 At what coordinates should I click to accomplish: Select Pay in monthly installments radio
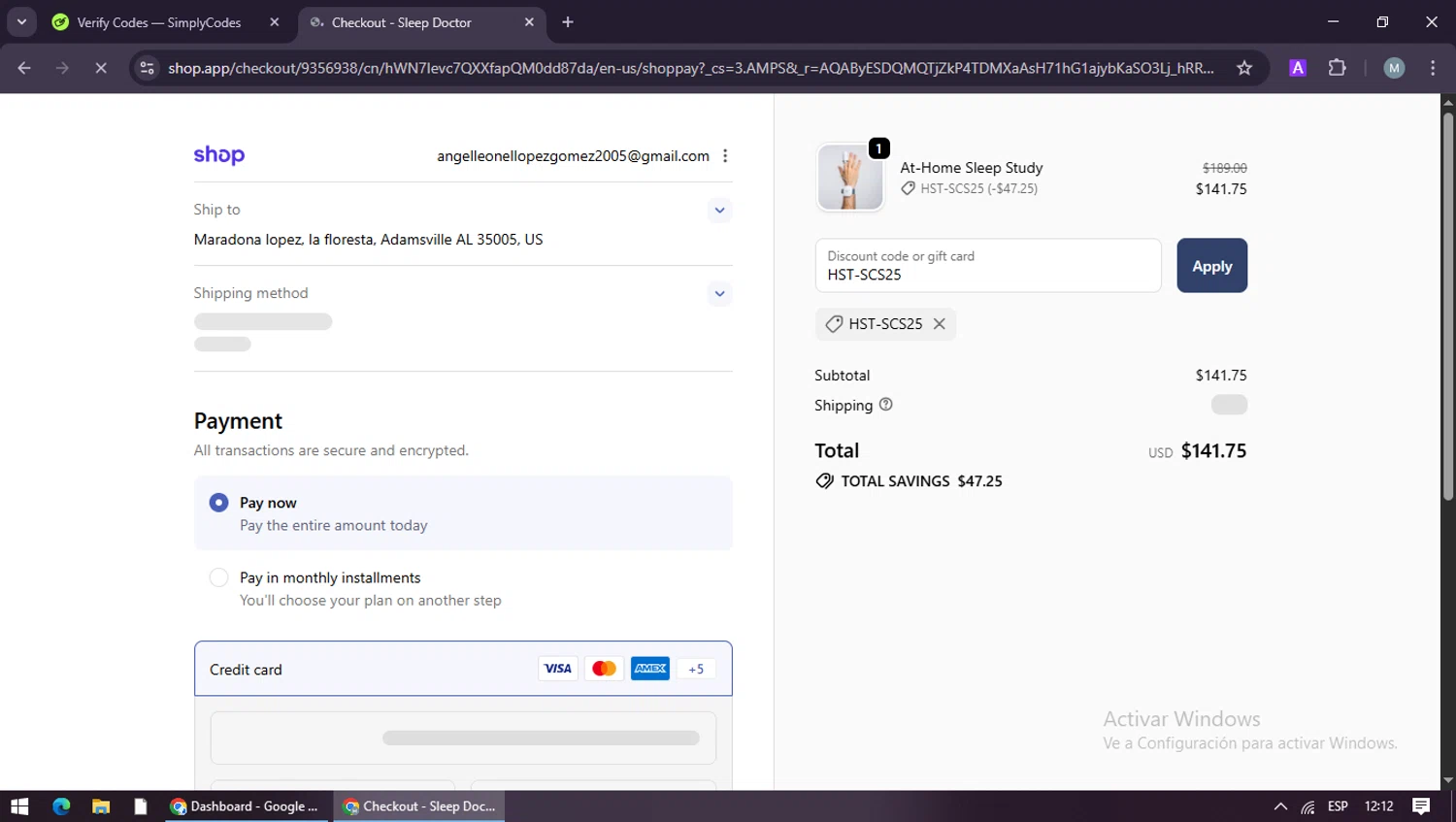tap(219, 577)
